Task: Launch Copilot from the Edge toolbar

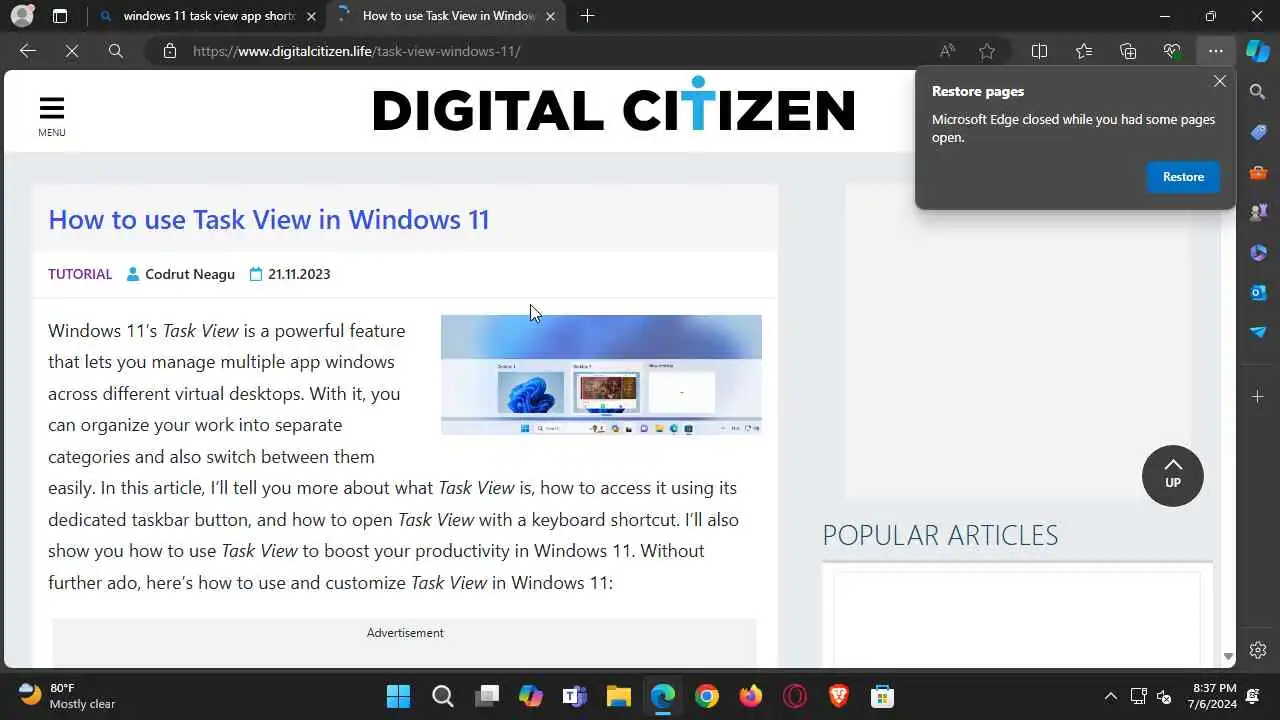Action: click(1257, 51)
